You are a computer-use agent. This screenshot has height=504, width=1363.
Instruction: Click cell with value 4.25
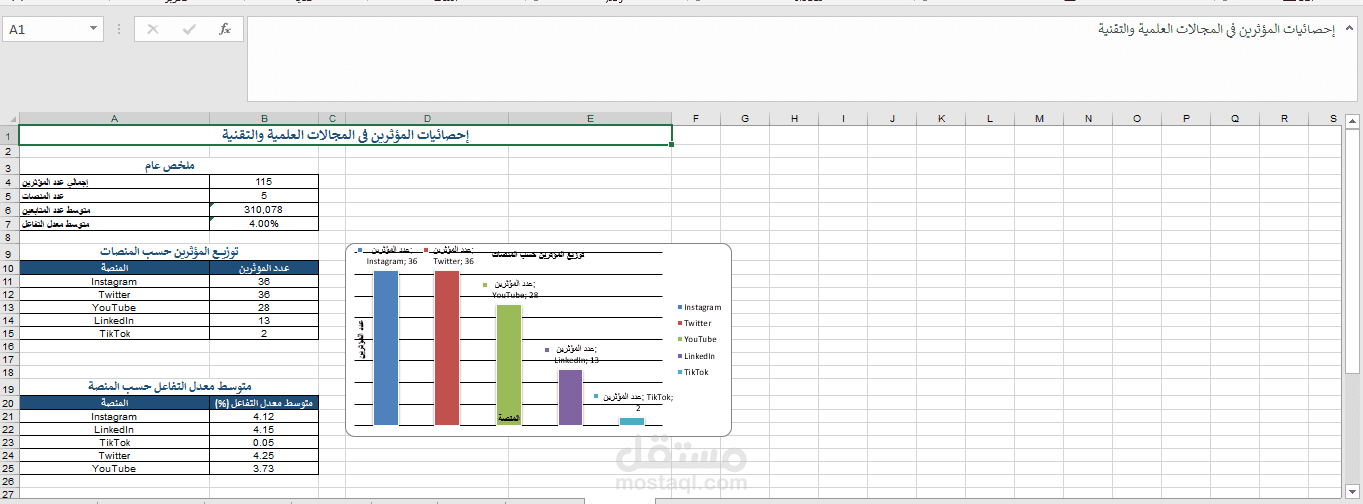[x=264, y=455]
